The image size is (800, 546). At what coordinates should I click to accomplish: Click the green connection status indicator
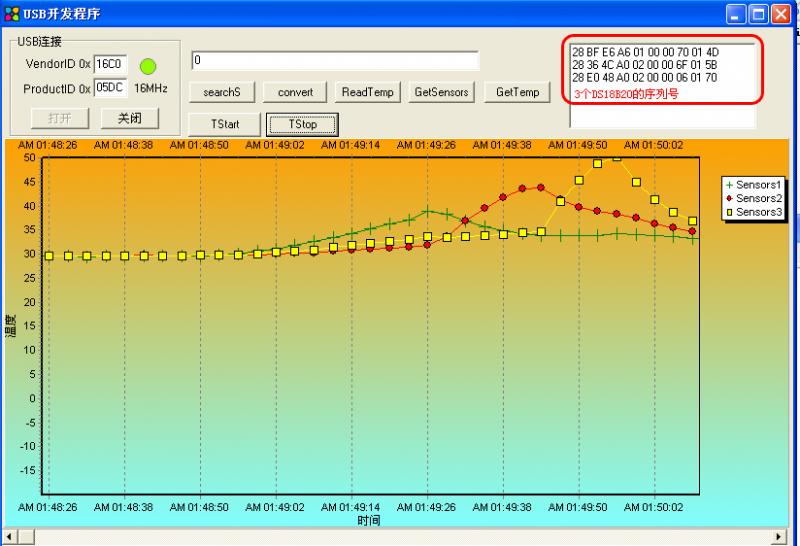click(x=148, y=66)
